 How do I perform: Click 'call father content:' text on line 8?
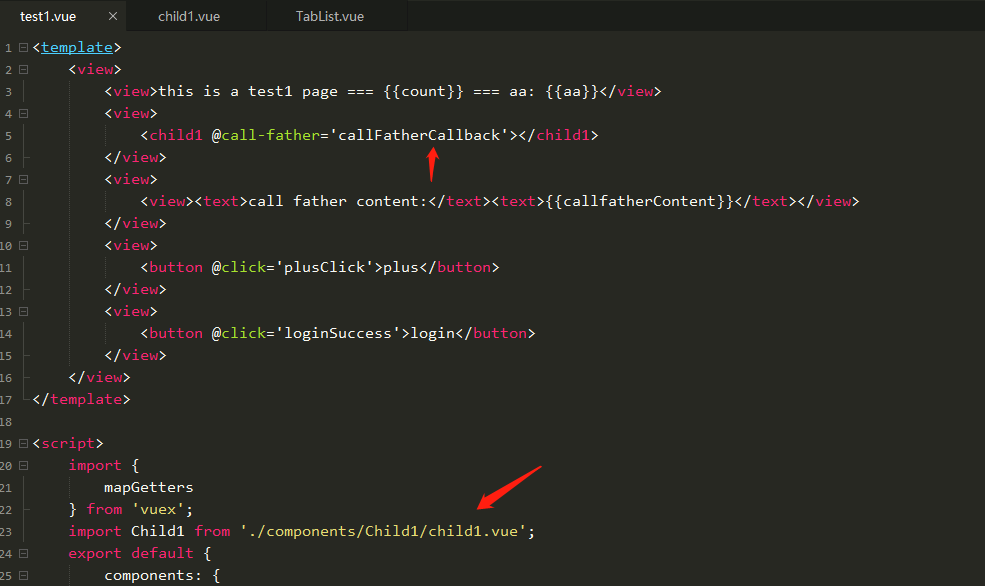338,201
